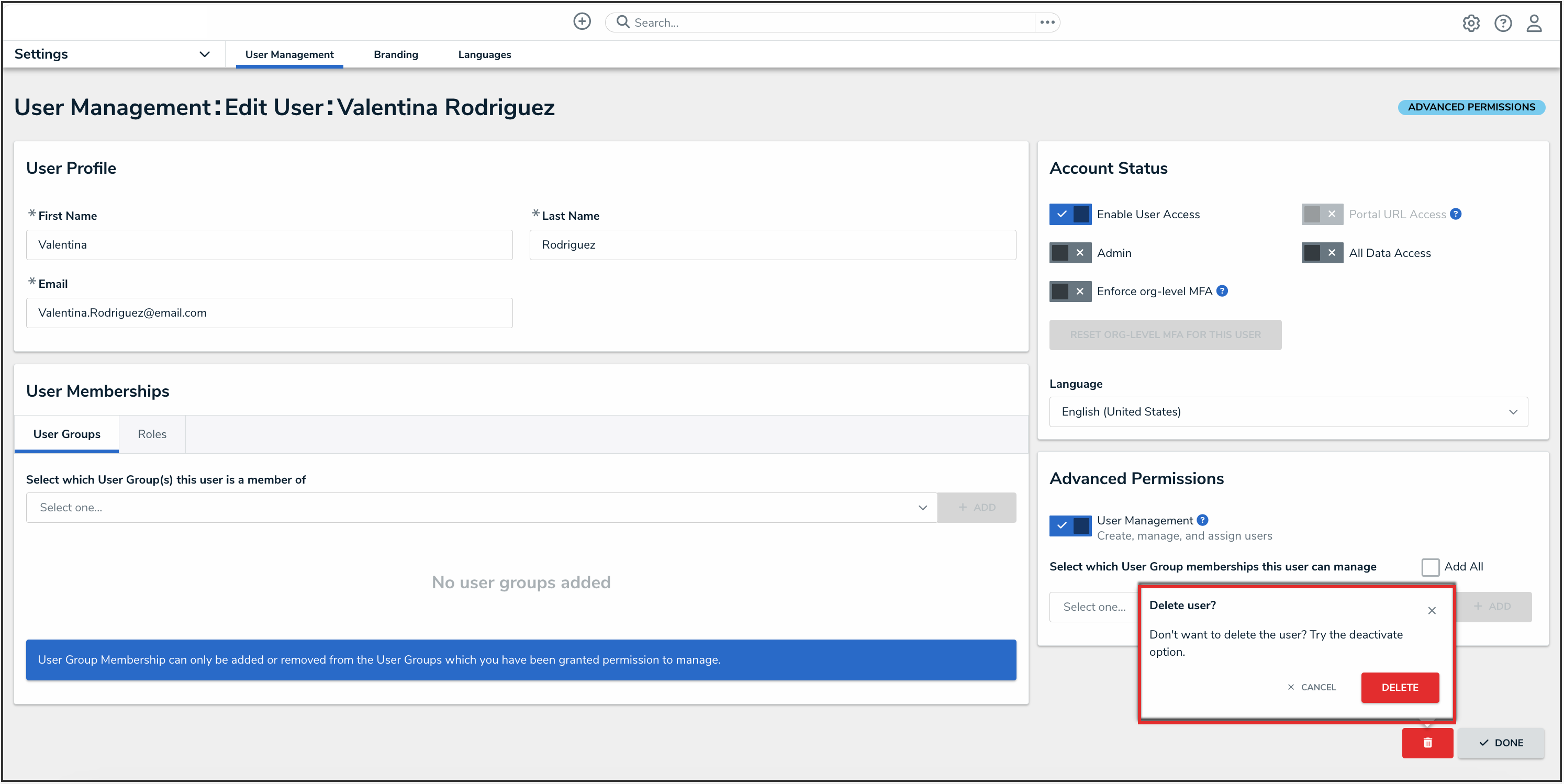Open the Language dropdown
This screenshot has width=1564, height=784.
point(1288,412)
